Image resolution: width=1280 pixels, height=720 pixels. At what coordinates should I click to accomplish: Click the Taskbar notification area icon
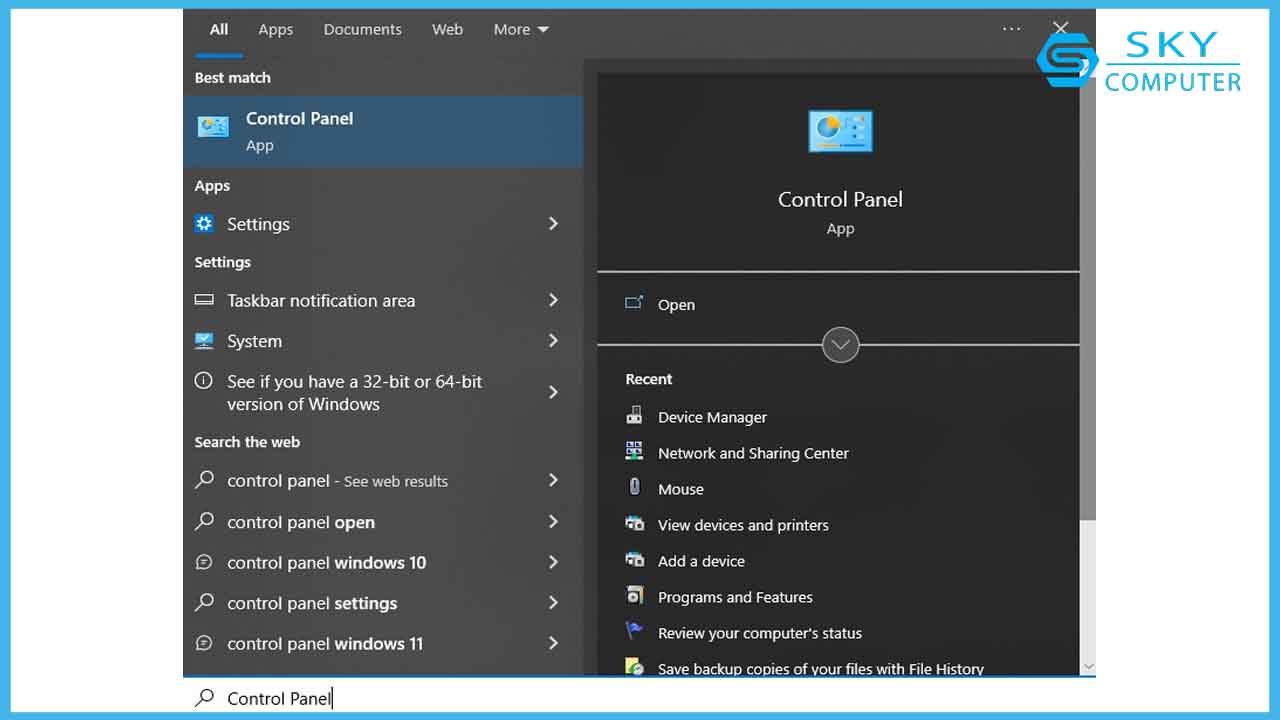pos(204,300)
